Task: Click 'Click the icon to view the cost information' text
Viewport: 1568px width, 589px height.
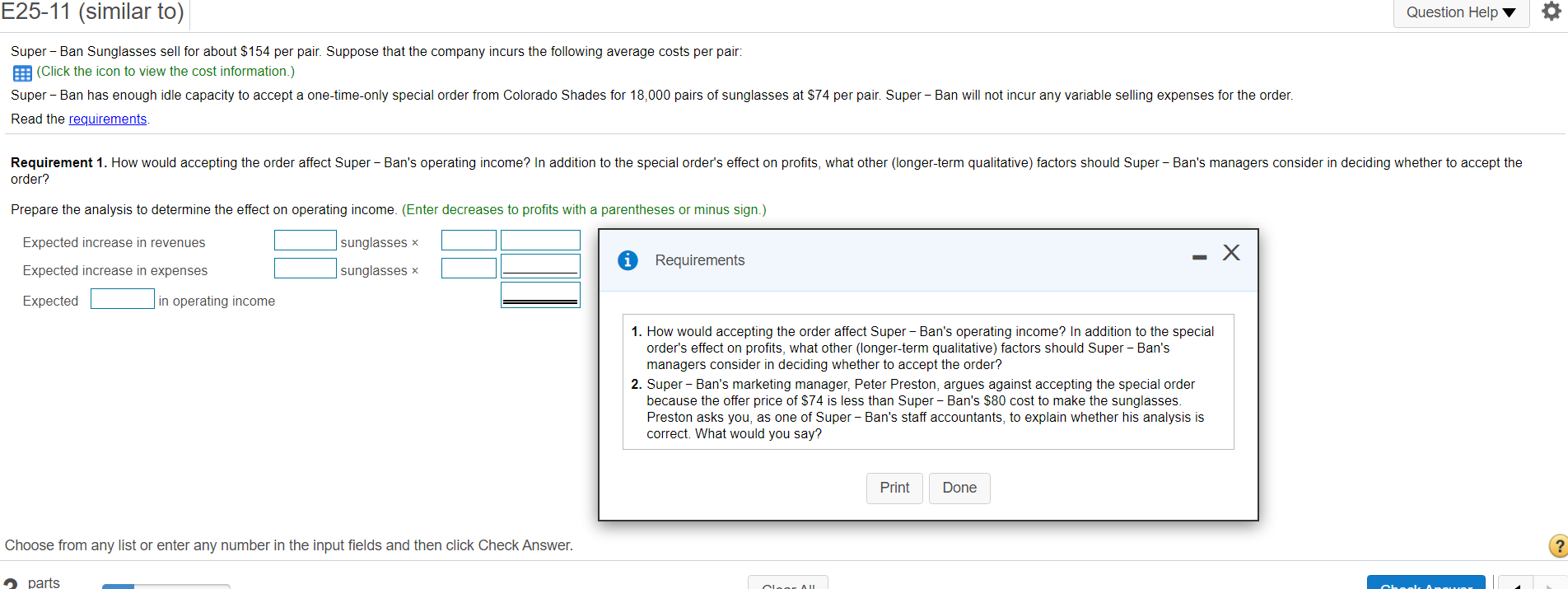Action: coord(166,72)
